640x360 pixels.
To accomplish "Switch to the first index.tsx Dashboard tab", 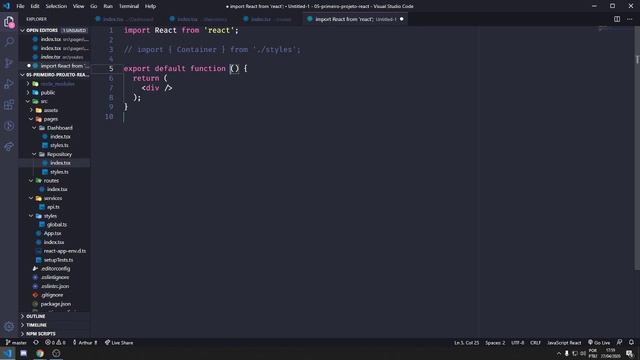I will 127,19.
